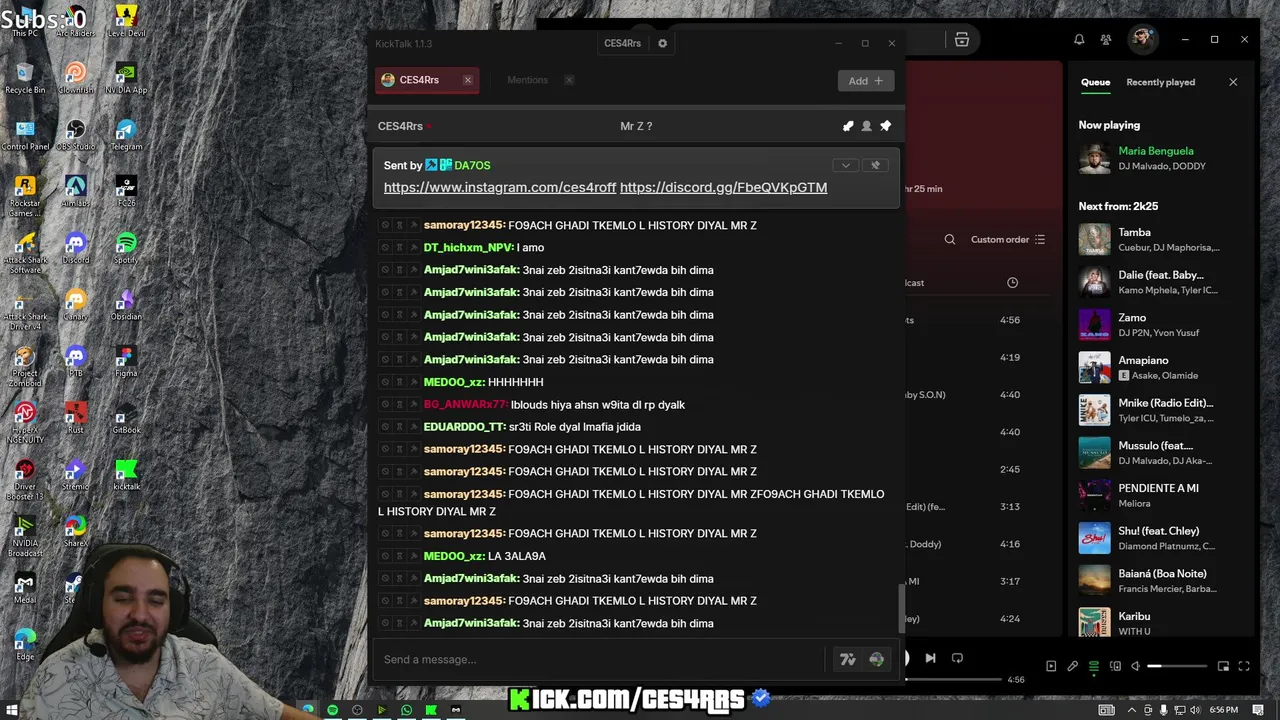Open Stremio desktop shortcut

[75, 476]
